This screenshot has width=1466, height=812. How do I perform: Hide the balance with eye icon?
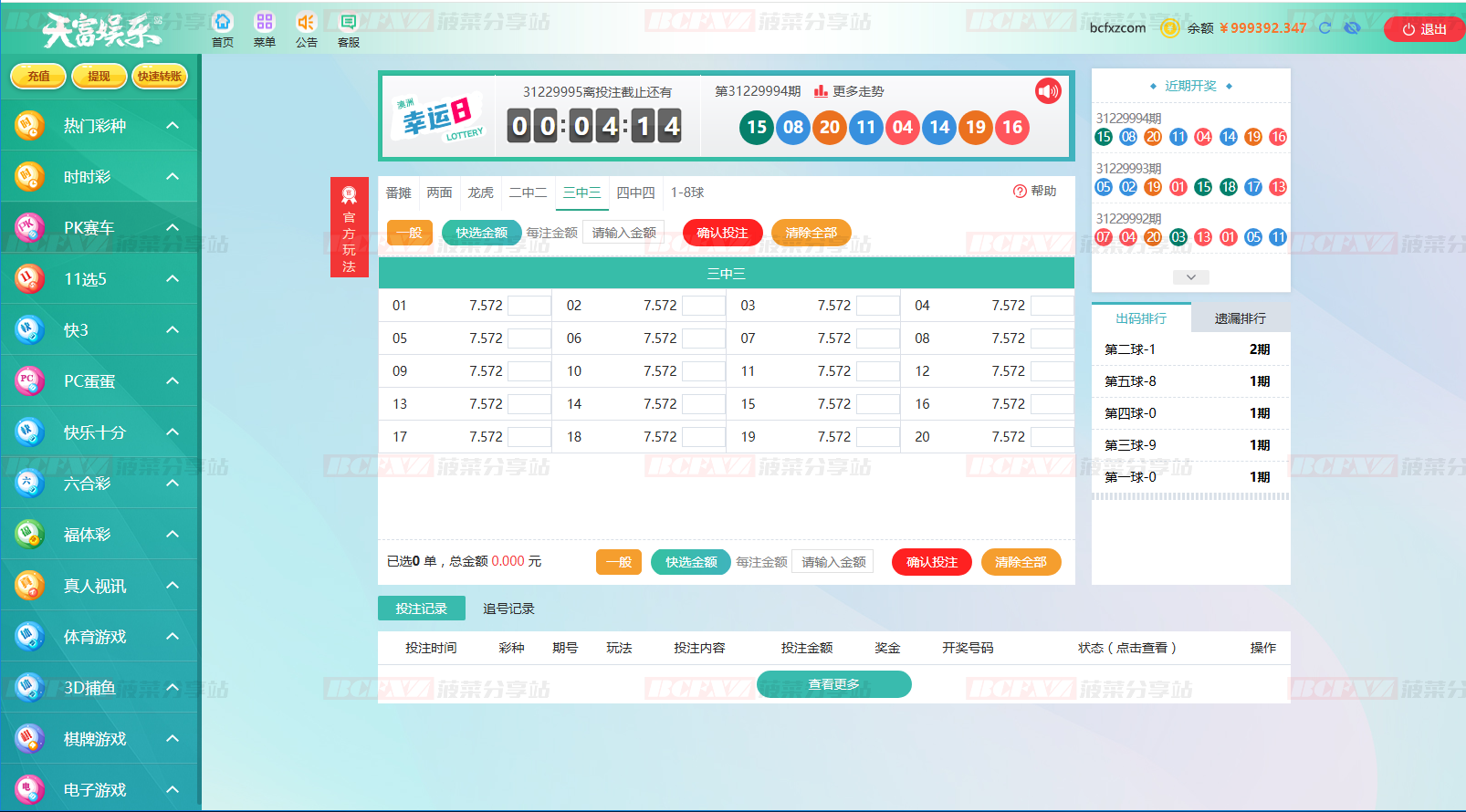pos(1352,28)
